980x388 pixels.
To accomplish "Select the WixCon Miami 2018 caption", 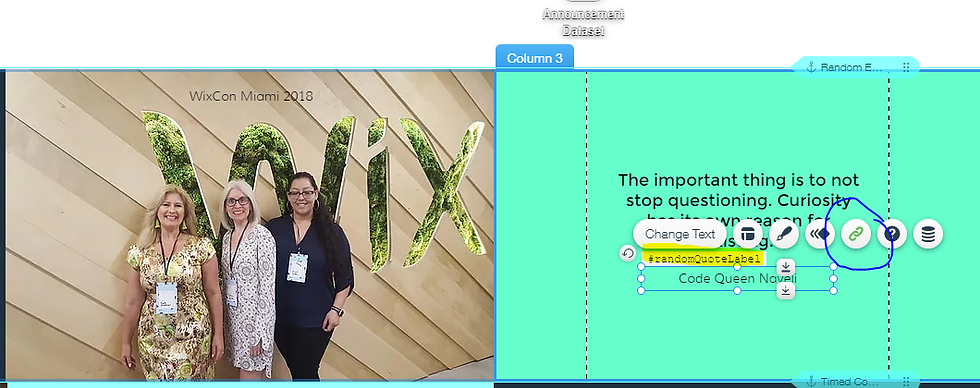I will pos(251,96).
